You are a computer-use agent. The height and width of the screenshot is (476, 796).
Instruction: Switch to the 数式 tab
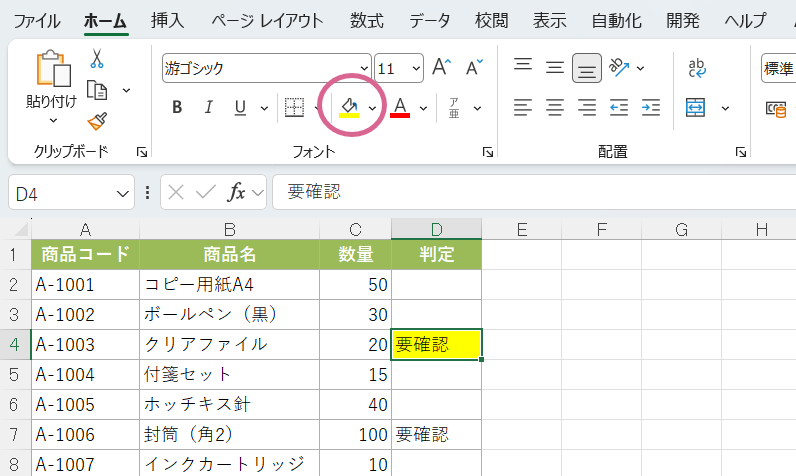(367, 21)
